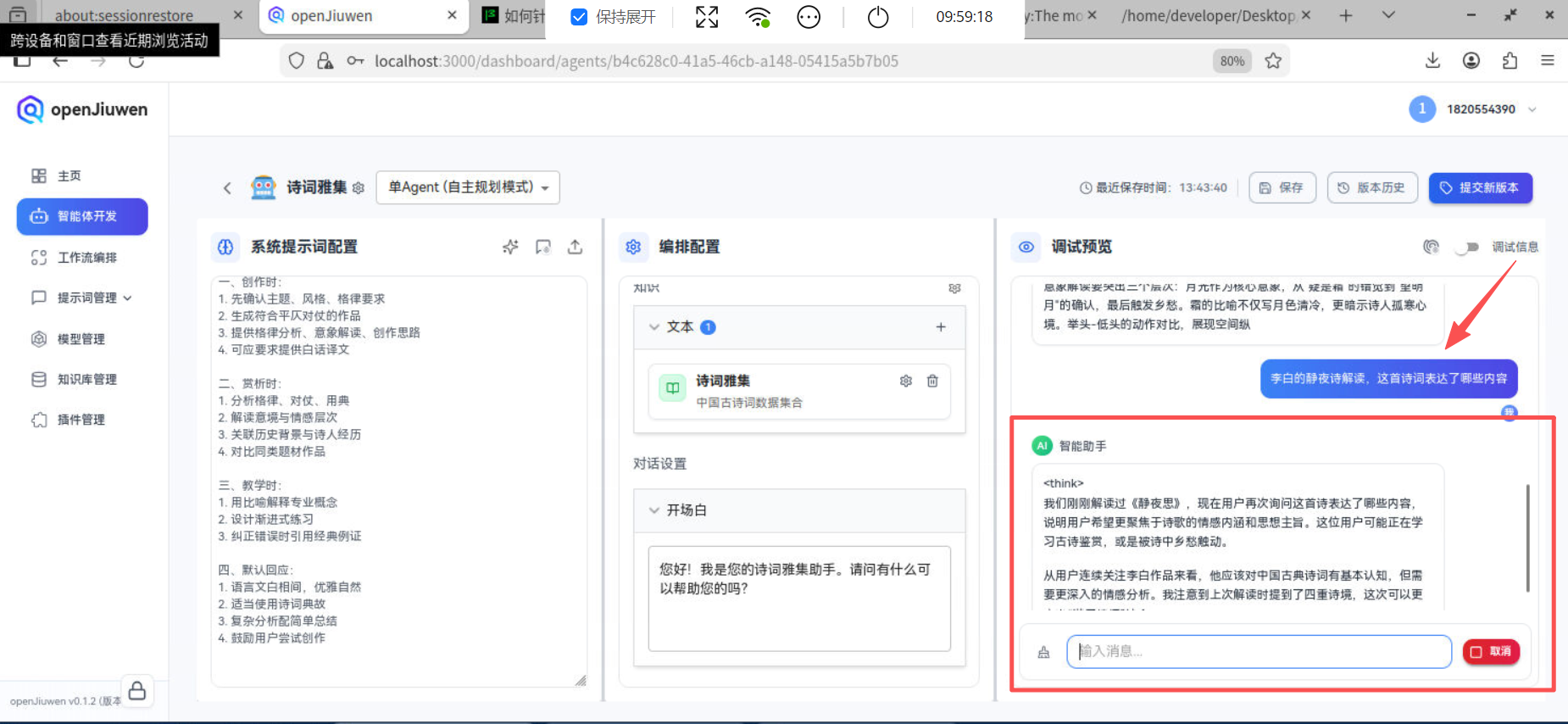Bookmark this page with star icon
Viewport: 1568px width, 724px height.
[x=1273, y=61]
